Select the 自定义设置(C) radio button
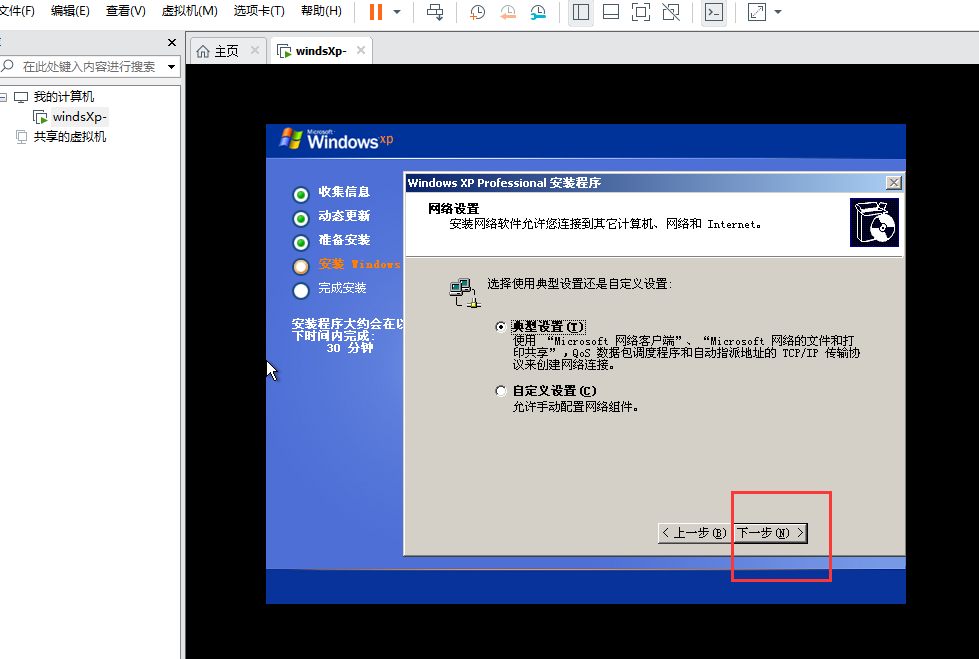Screen dimensions: 979x659 (501, 391)
